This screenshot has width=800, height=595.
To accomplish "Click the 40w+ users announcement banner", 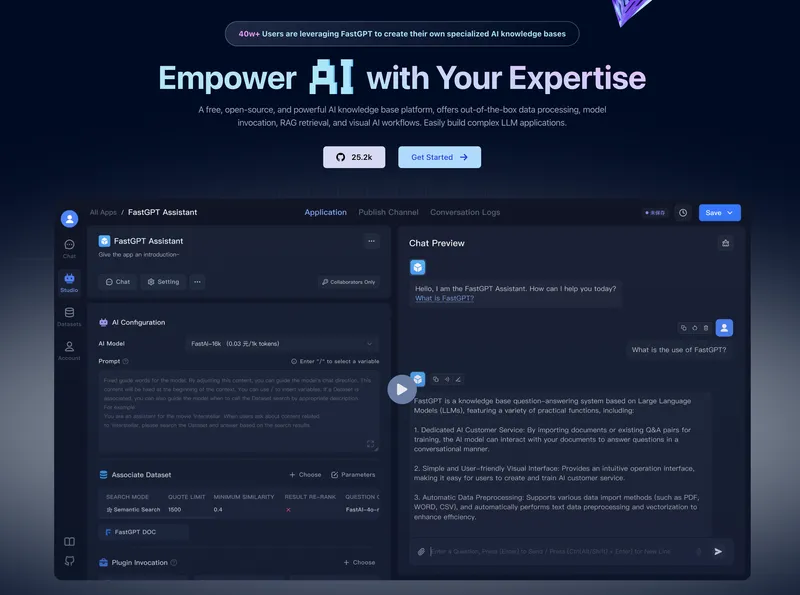I will coord(402,34).
